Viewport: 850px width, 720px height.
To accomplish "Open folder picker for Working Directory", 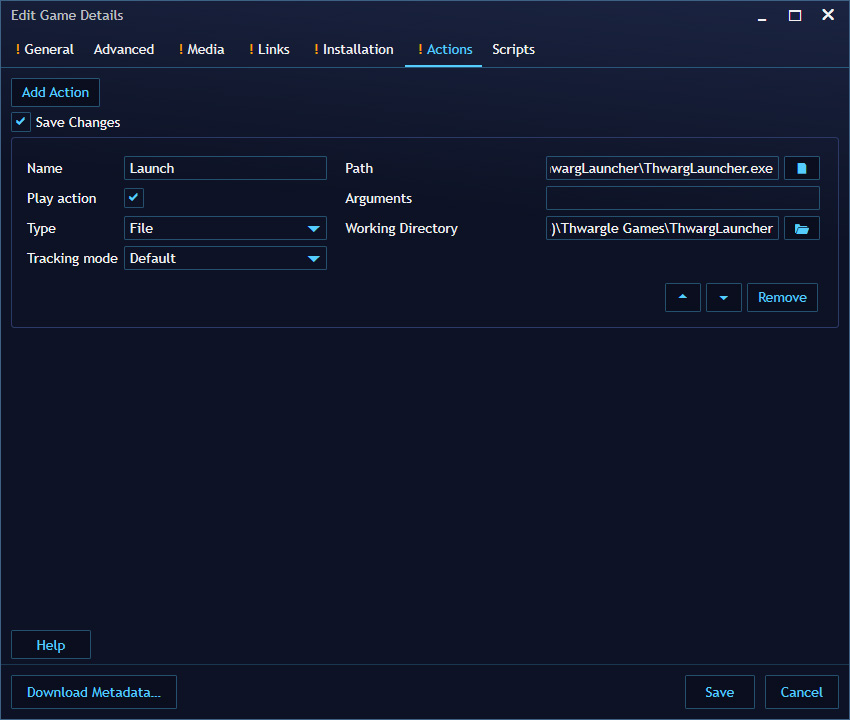I will (801, 228).
